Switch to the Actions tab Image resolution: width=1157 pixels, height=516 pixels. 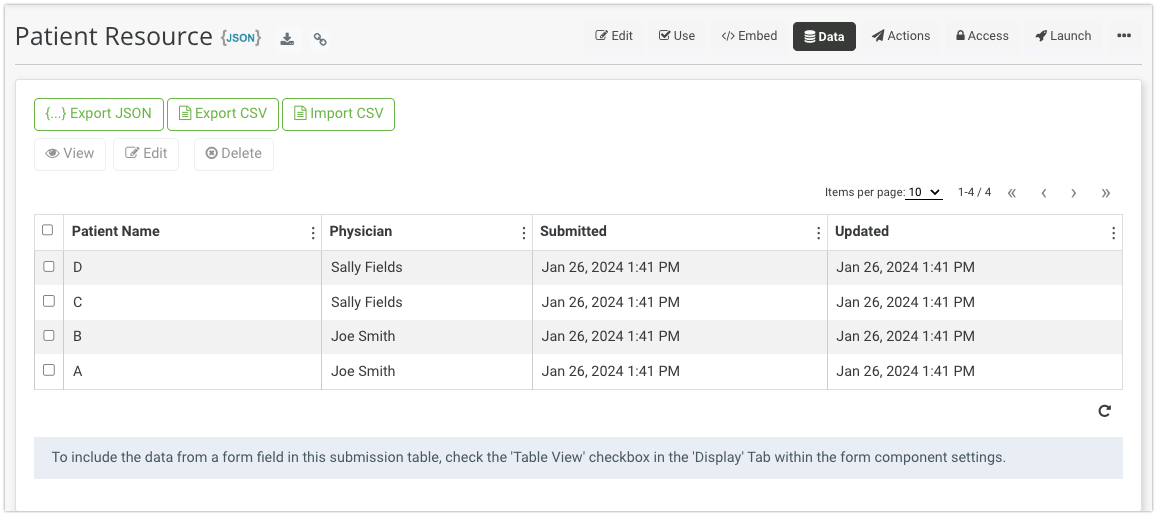[901, 36]
